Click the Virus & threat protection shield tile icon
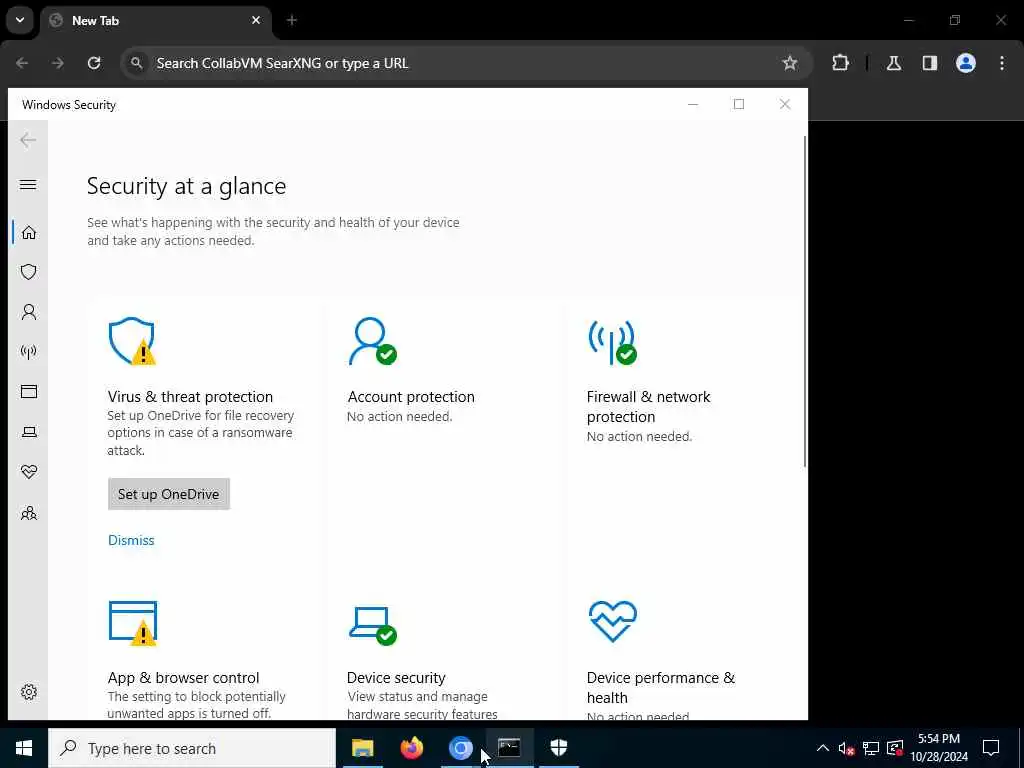Screen dimensions: 1024x768 pyautogui.click(x=132, y=341)
